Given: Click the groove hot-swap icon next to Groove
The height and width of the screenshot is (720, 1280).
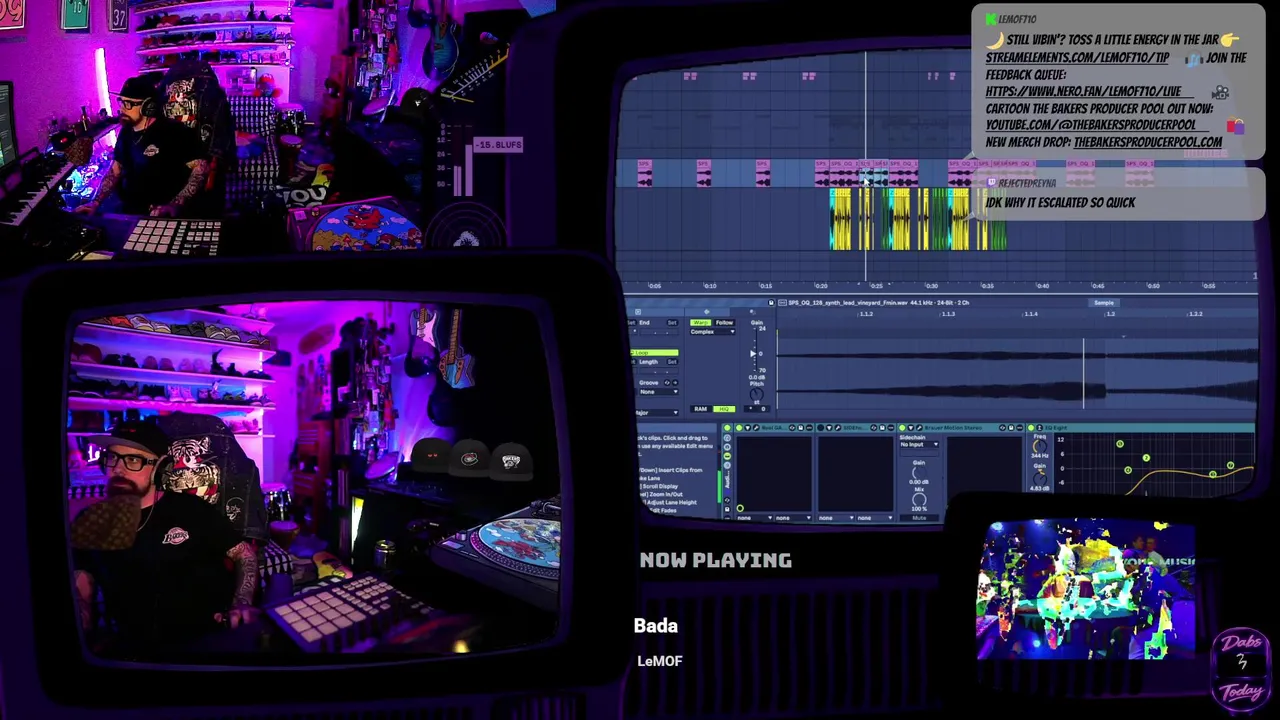Looking at the screenshot, I should tap(667, 382).
